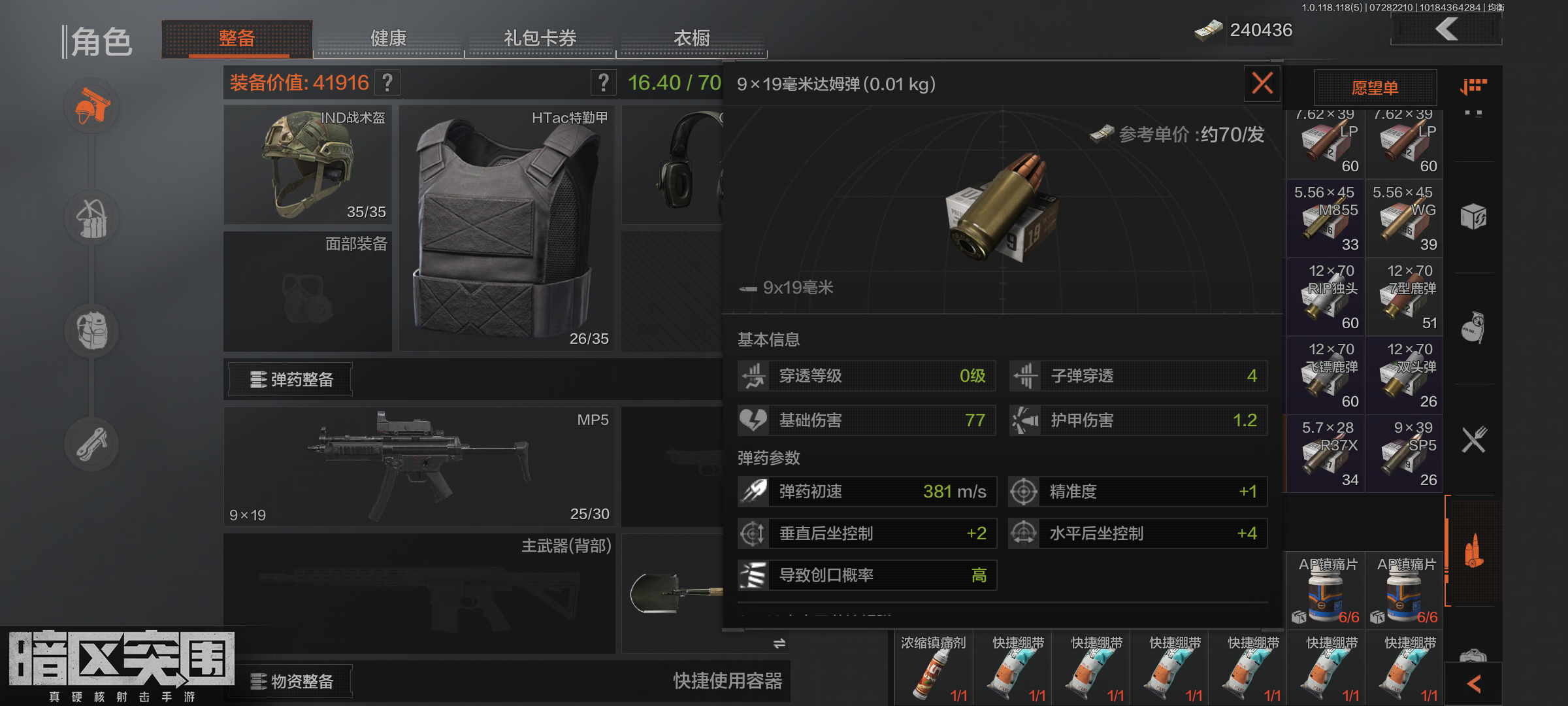The height and width of the screenshot is (706, 1568).
Task: Click the 弹药整备 button
Action: pyautogui.click(x=291, y=379)
